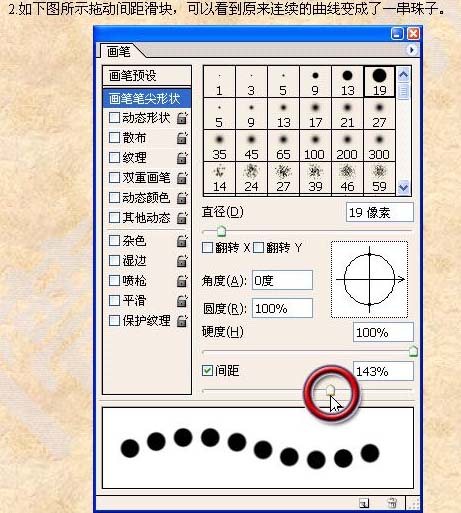The height and width of the screenshot is (513, 461).
Task: Click brush list scroll up arrow
Action: 403,74
